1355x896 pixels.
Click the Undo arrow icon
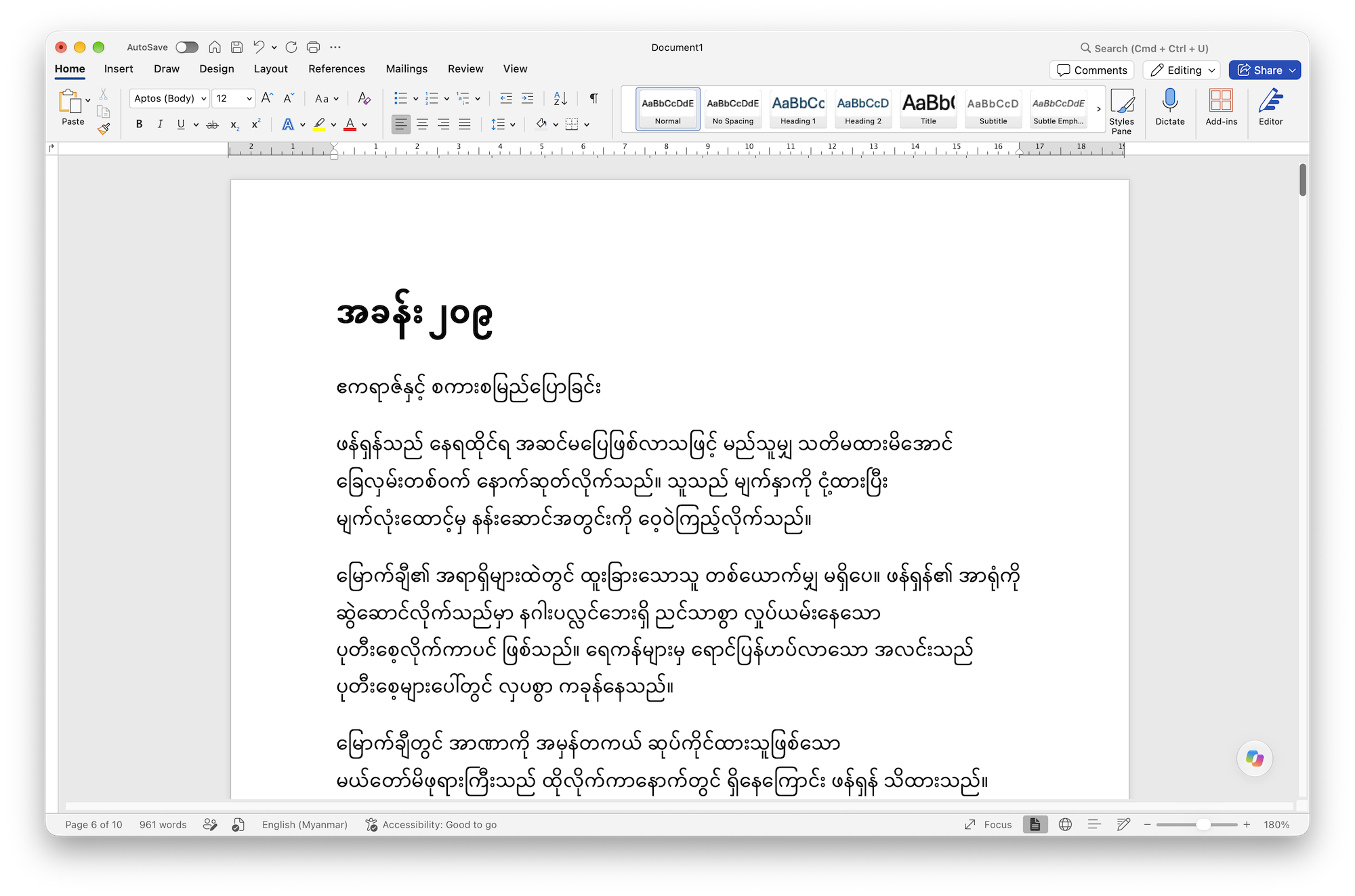(259, 47)
